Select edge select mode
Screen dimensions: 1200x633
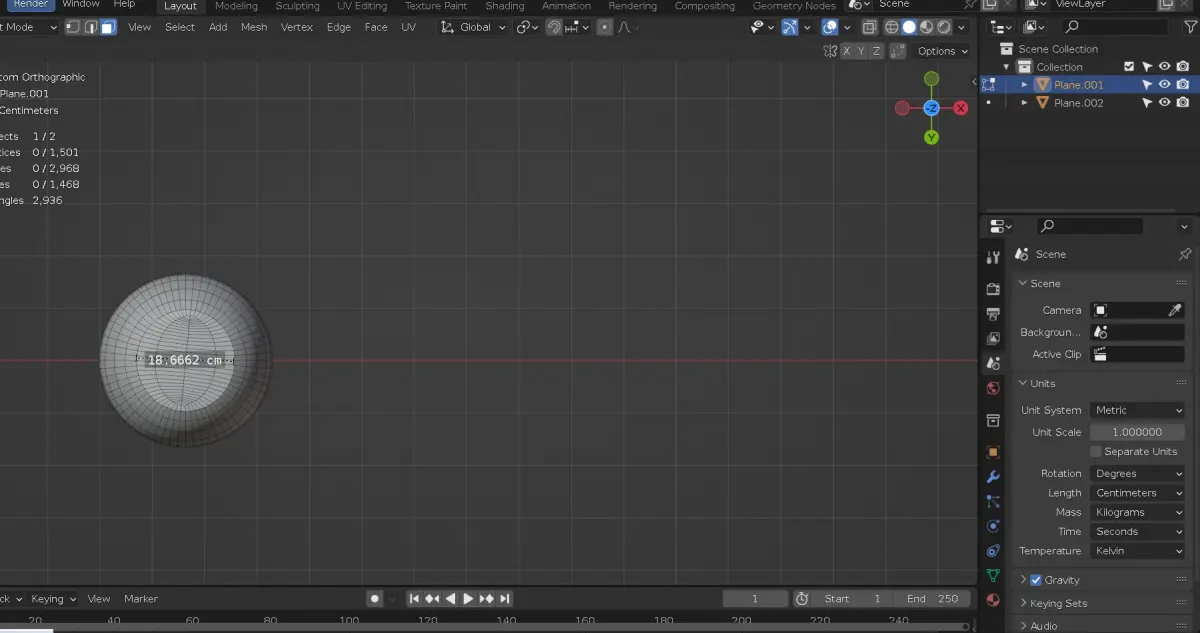90,27
